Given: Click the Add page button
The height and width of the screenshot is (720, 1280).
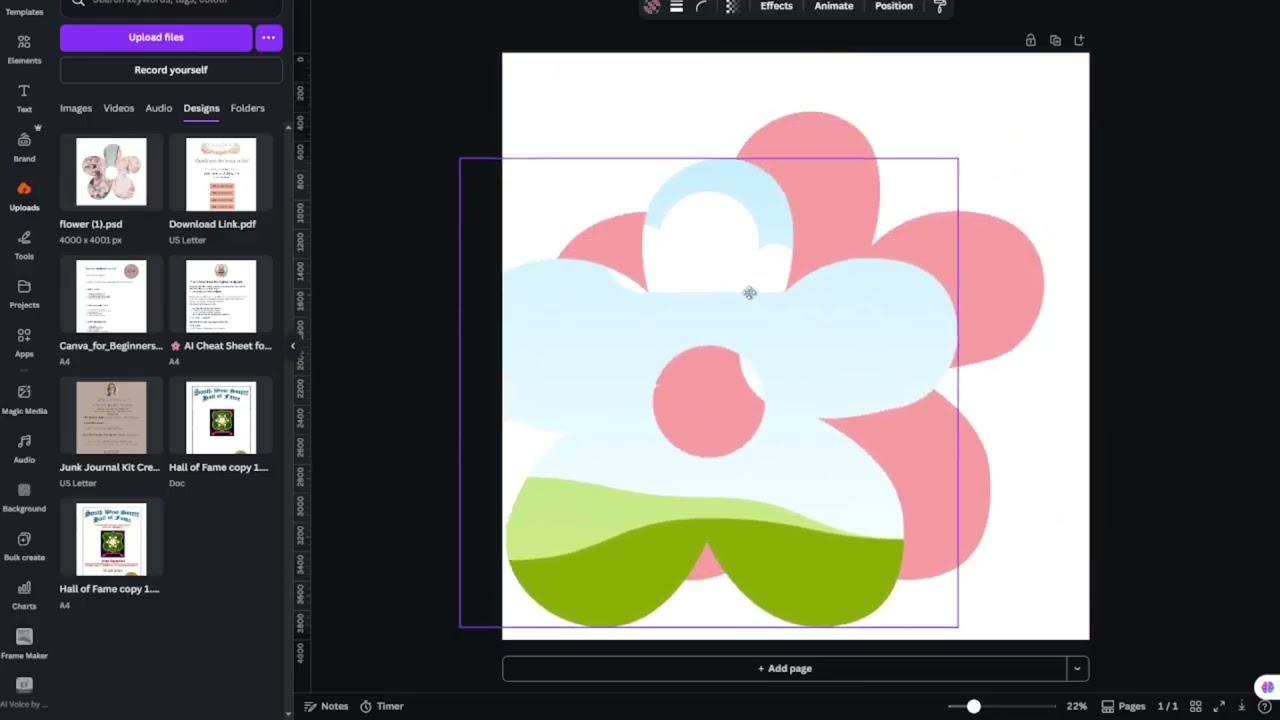Looking at the screenshot, I should coord(784,668).
